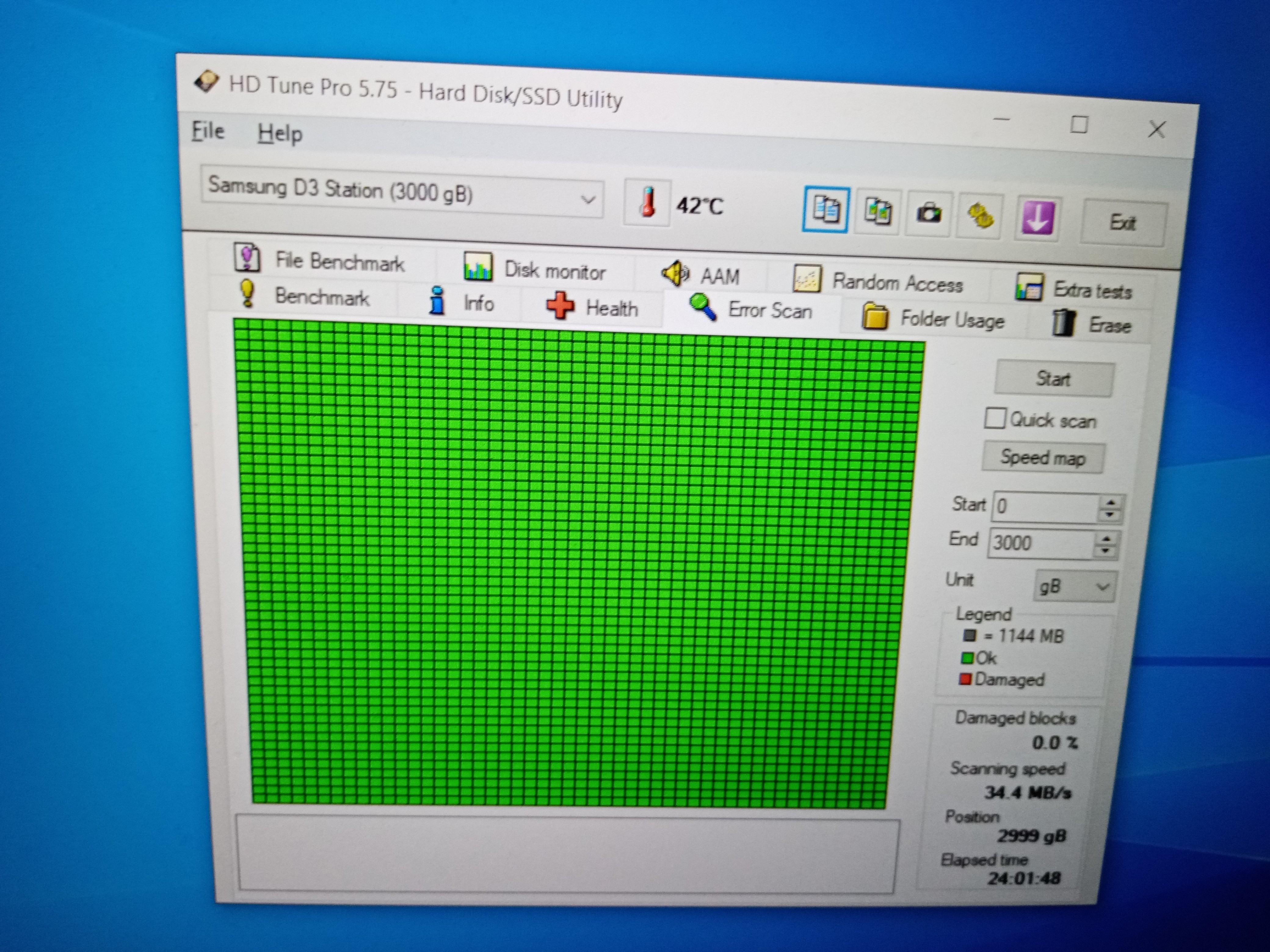Click the green Ok legend swatch
Image resolution: width=1270 pixels, height=952 pixels.
(x=967, y=658)
